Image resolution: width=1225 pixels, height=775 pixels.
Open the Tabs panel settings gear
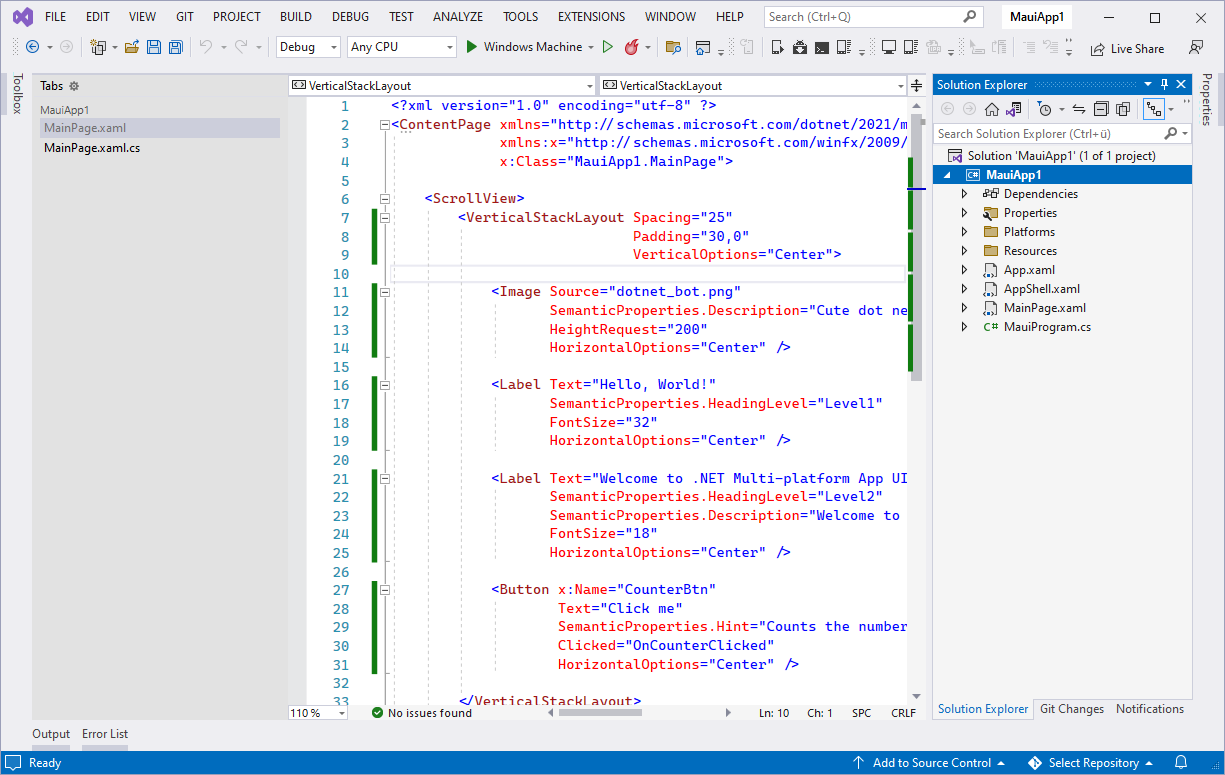tap(74, 86)
